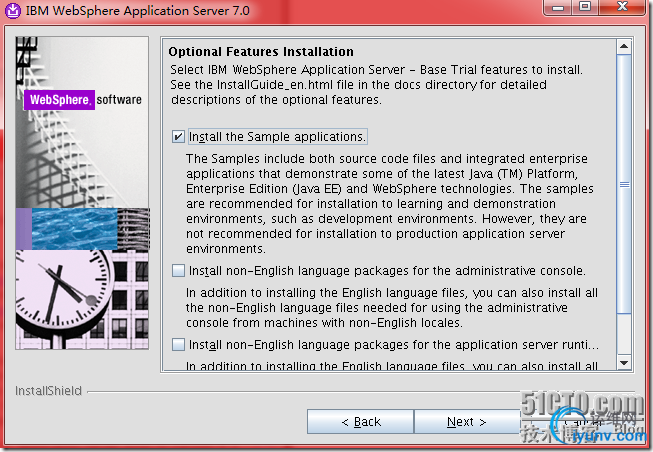The width and height of the screenshot is (653, 452).
Task: Click the title text IBM WebSphere Application Server 7.0
Action: coord(138,10)
